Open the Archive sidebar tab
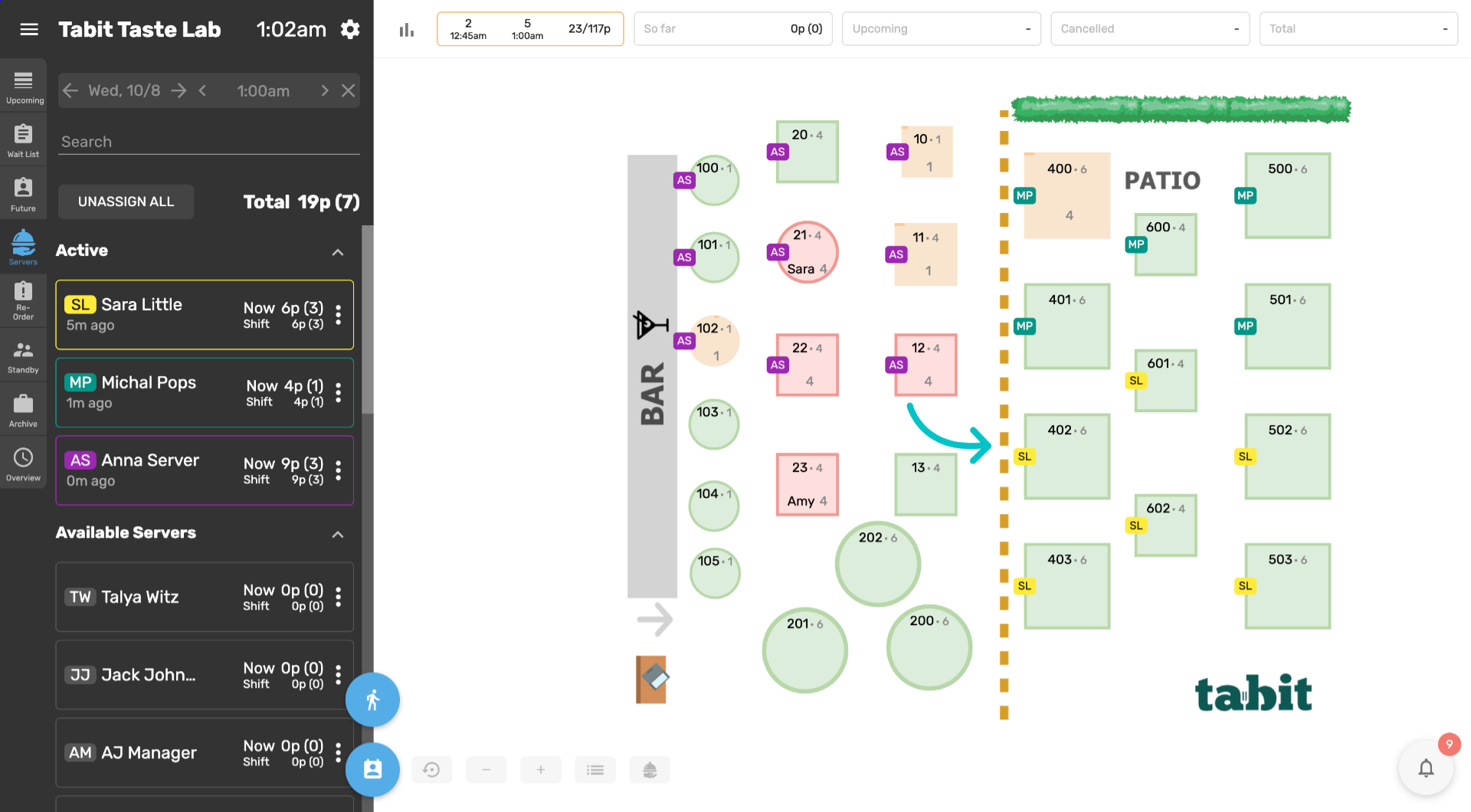Screen dimensions: 1471x812 24,410
